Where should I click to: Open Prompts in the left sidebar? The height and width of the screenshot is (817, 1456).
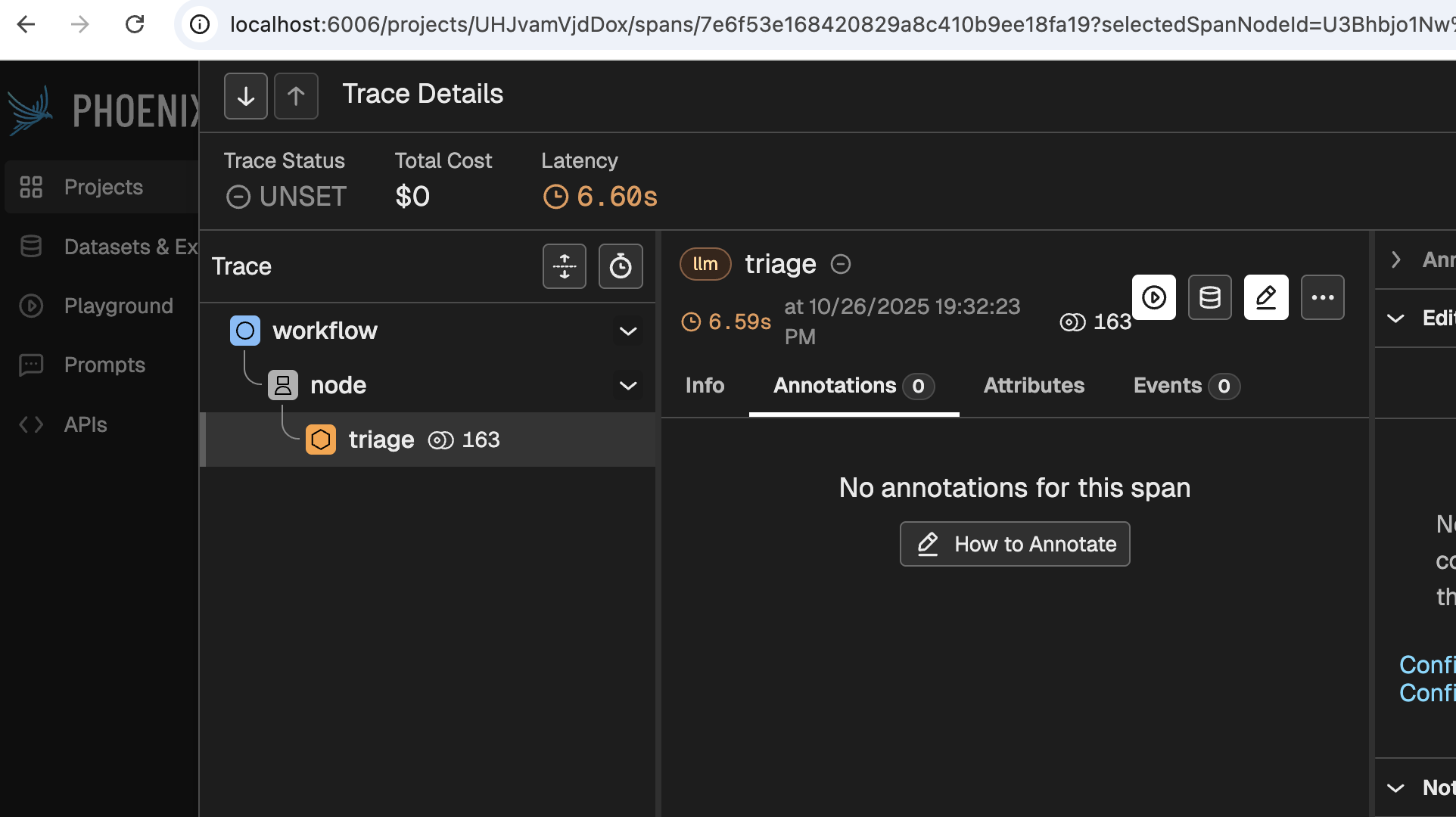104,365
